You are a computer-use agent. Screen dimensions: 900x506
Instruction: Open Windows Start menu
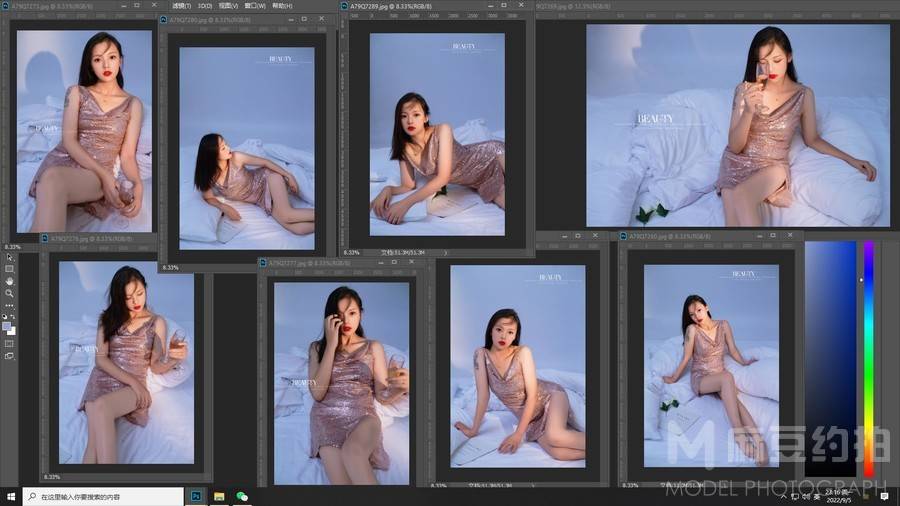10,496
